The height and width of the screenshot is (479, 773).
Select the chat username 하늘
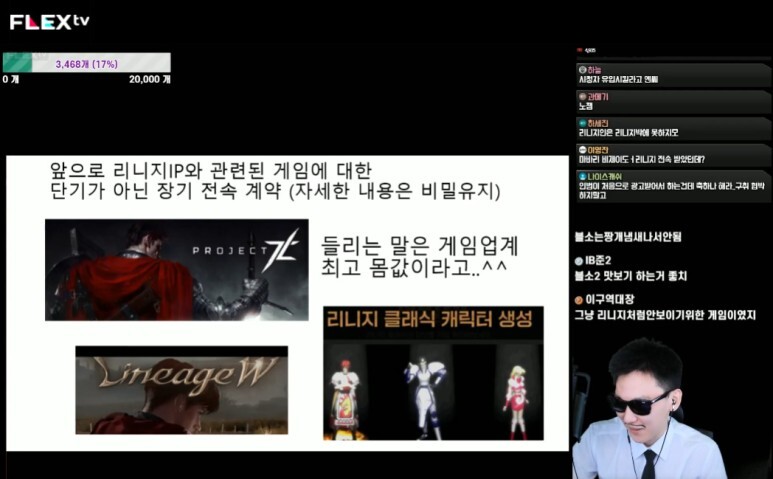(594, 70)
